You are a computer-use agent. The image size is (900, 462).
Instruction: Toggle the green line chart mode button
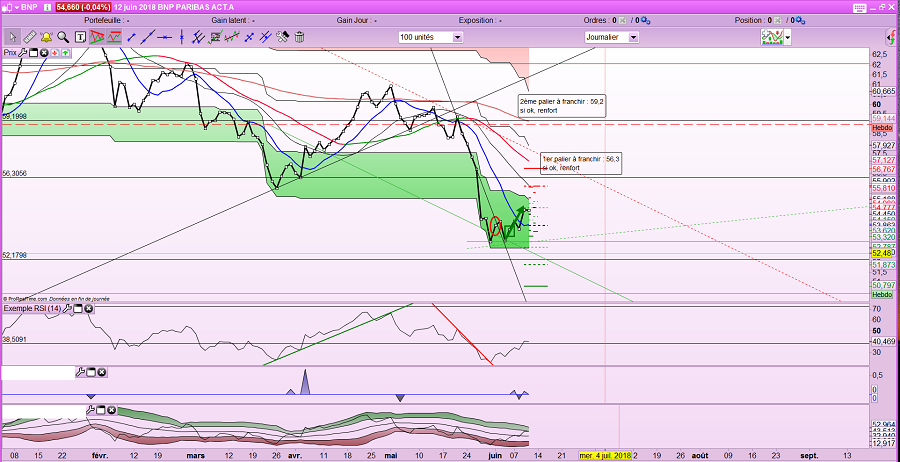115,37
